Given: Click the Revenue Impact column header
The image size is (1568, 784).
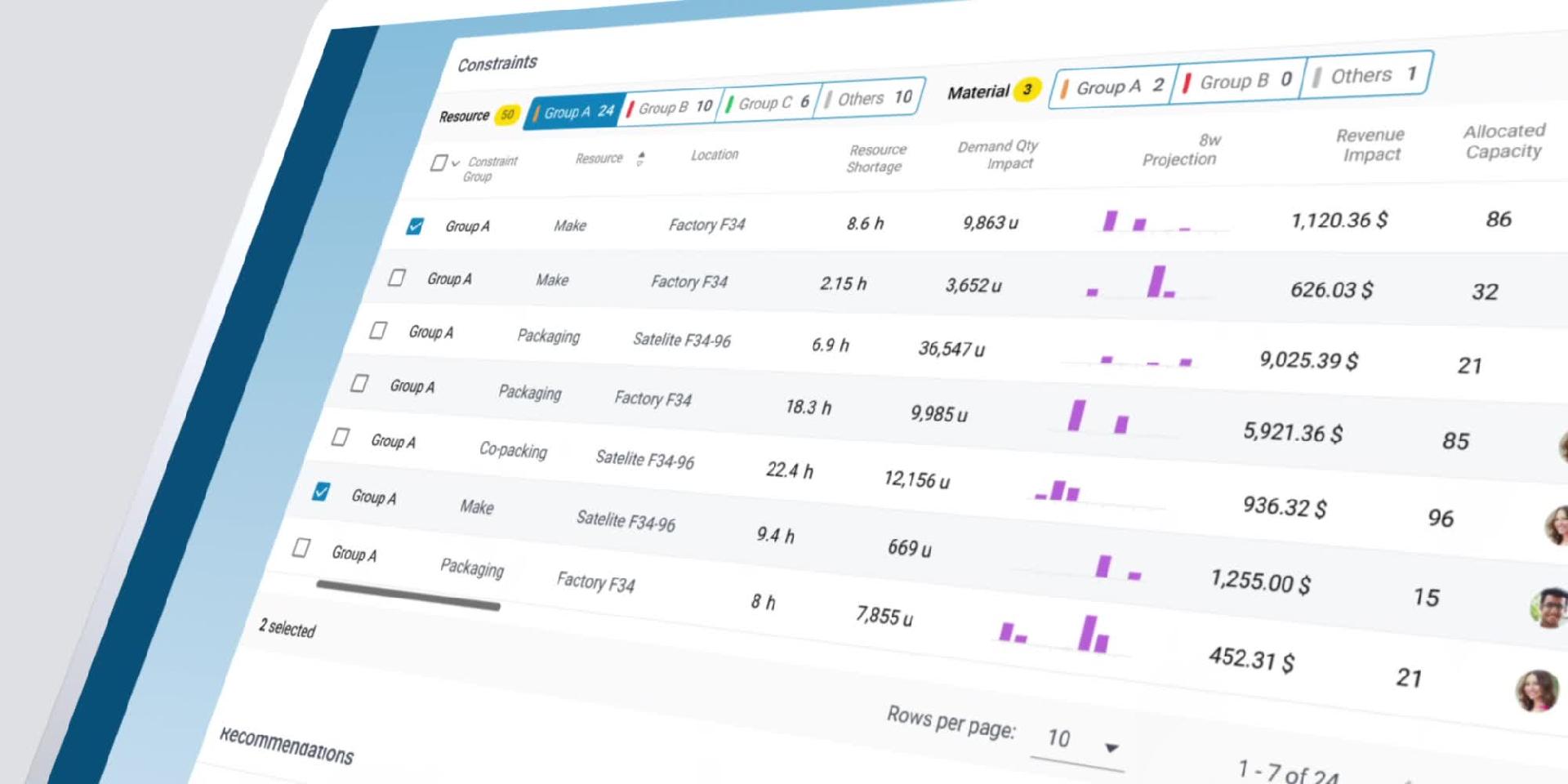Looking at the screenshot, I should tap(1371, 145).
